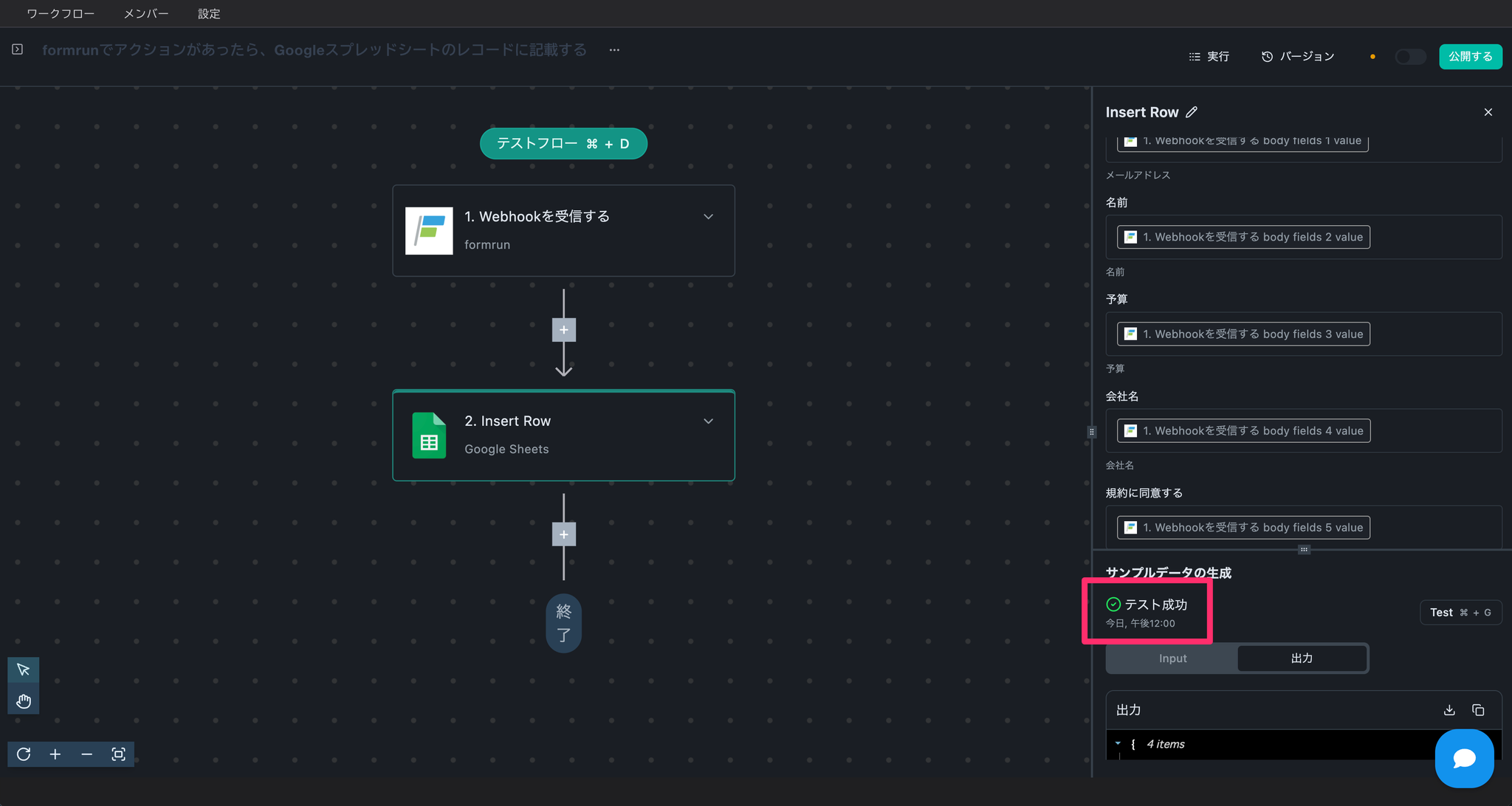Collapse the 4 items JSON tree
This screenshot has height=806, width=1512.
(x=1118, y=743)
